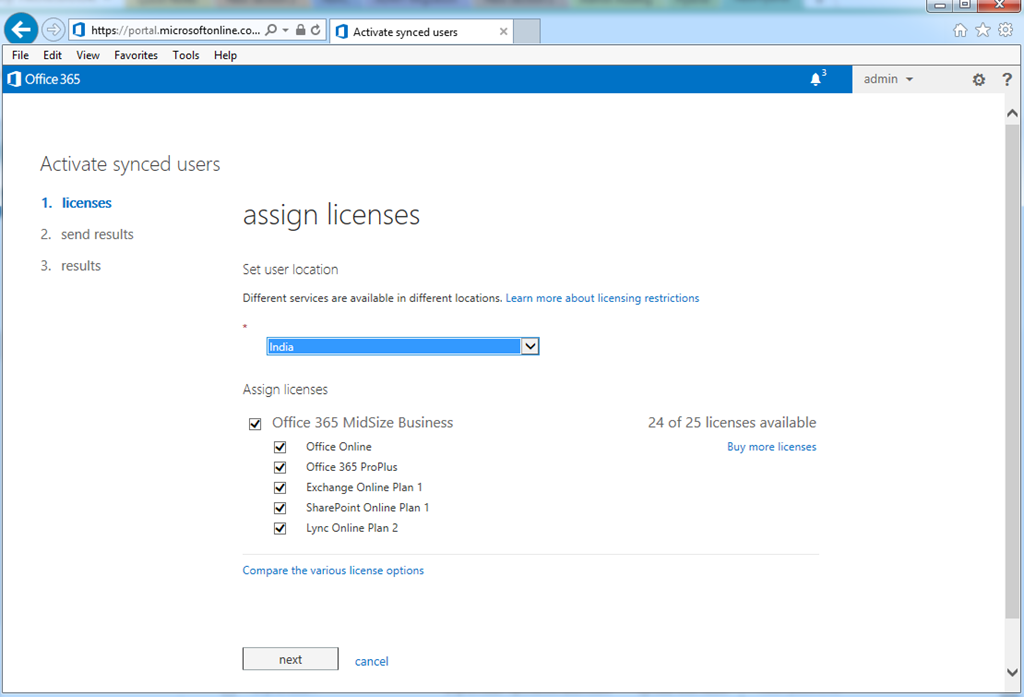Screen dimensions: 1024x697
Task: Click the 24 of 25 licenses available text
Action: (732, 423)
